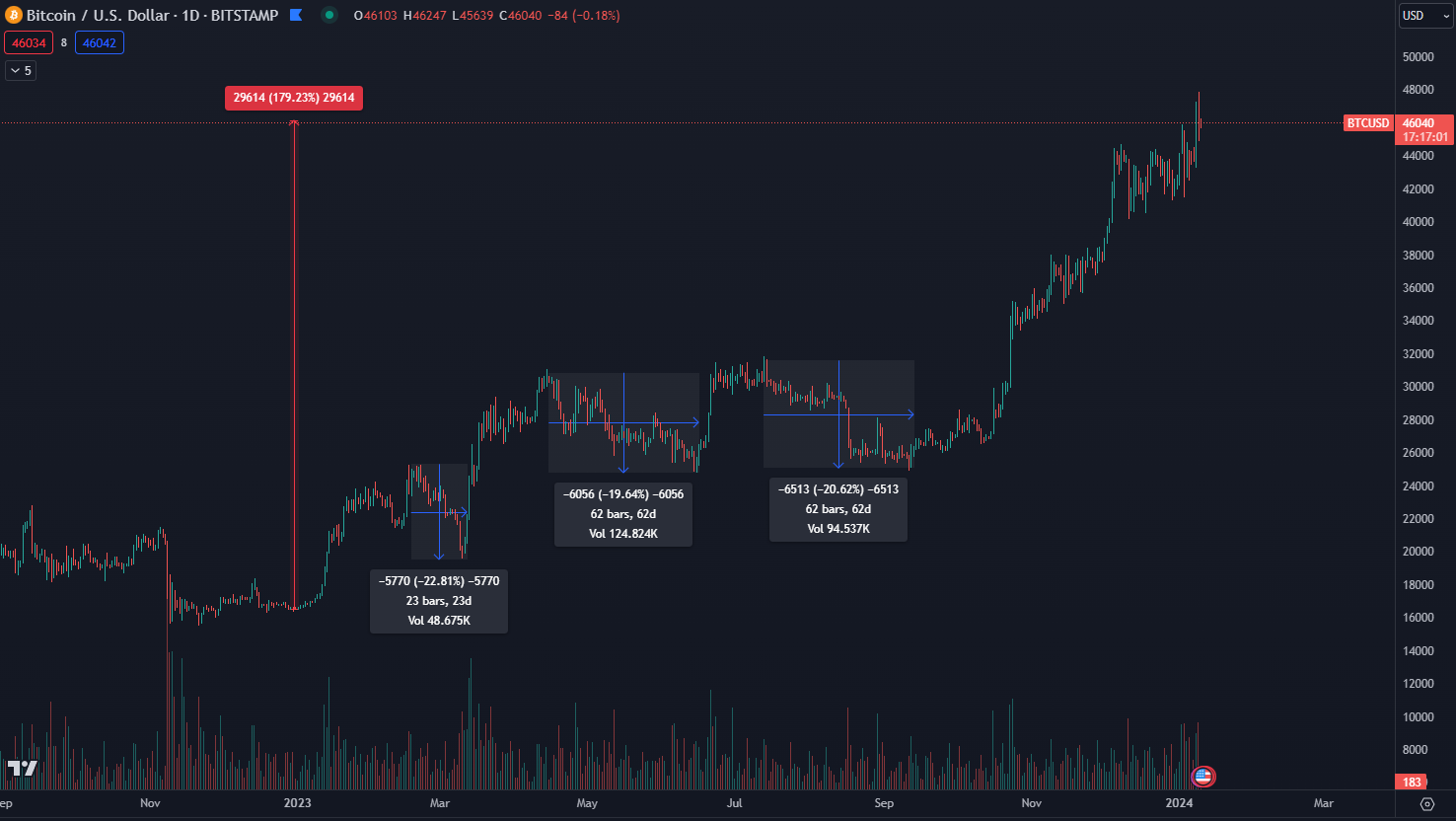This screenshot has width=1456, height=821.
Task: Collapse the indicator legend showing 5
Action: click(21, 70)
